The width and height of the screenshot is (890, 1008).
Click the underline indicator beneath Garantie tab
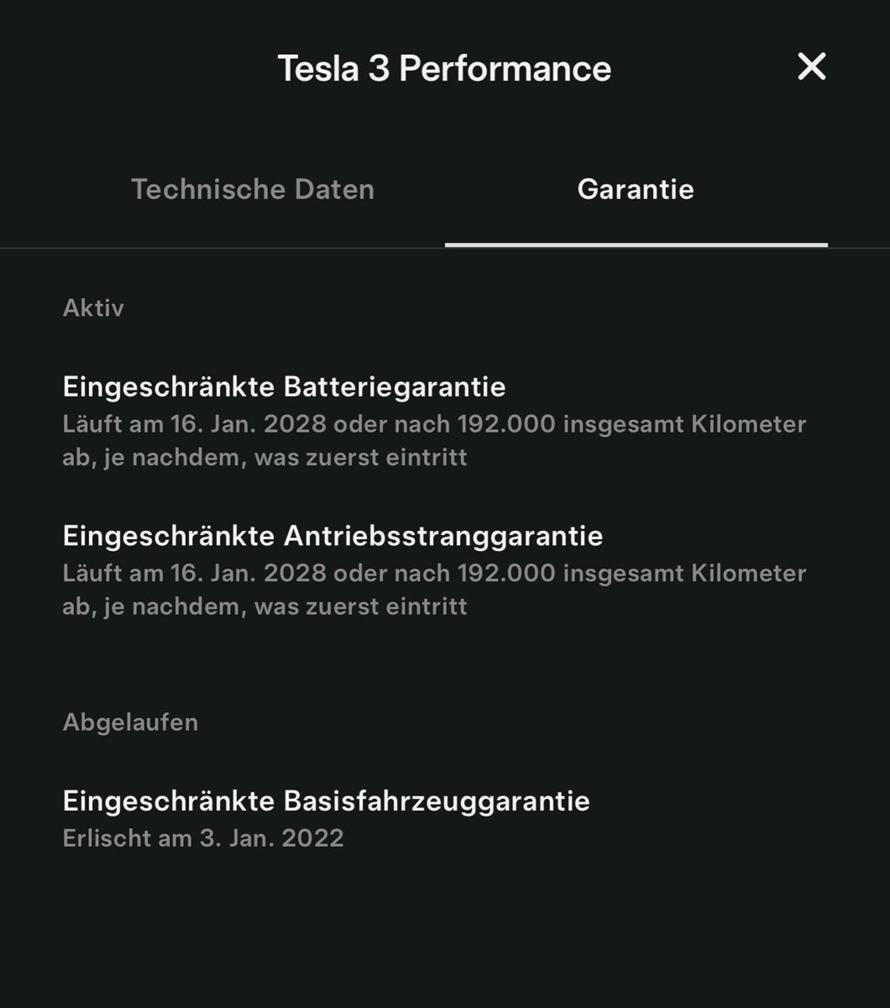(636, 244)
